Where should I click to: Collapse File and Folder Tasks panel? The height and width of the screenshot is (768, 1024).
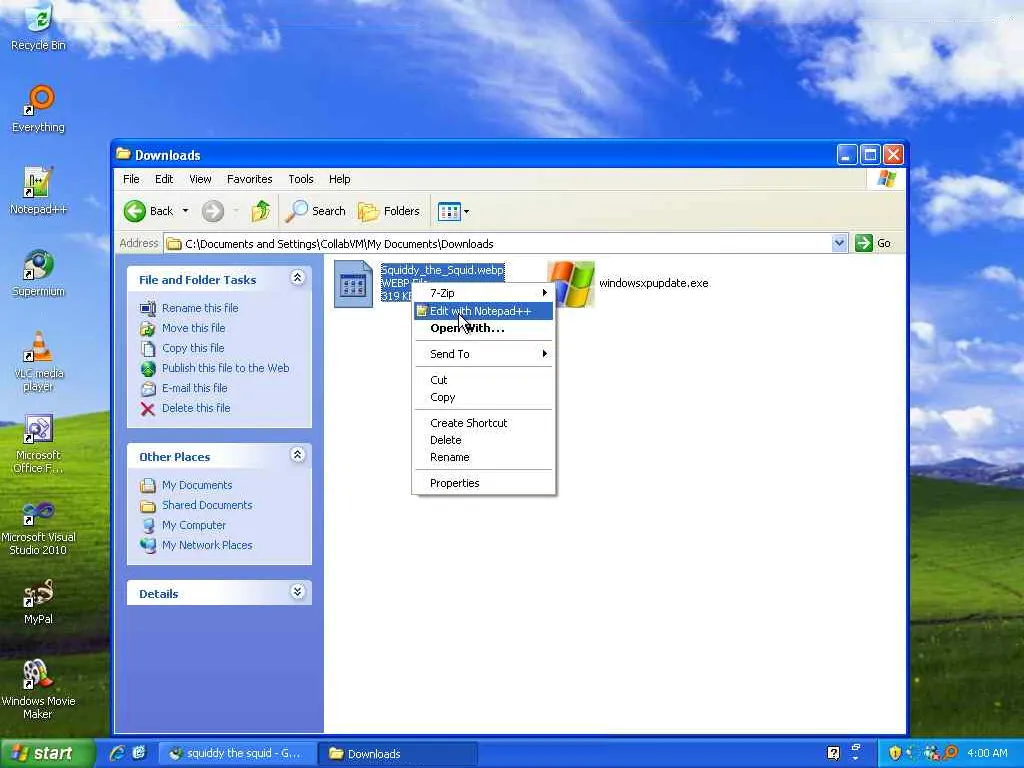tap(297, 278)
